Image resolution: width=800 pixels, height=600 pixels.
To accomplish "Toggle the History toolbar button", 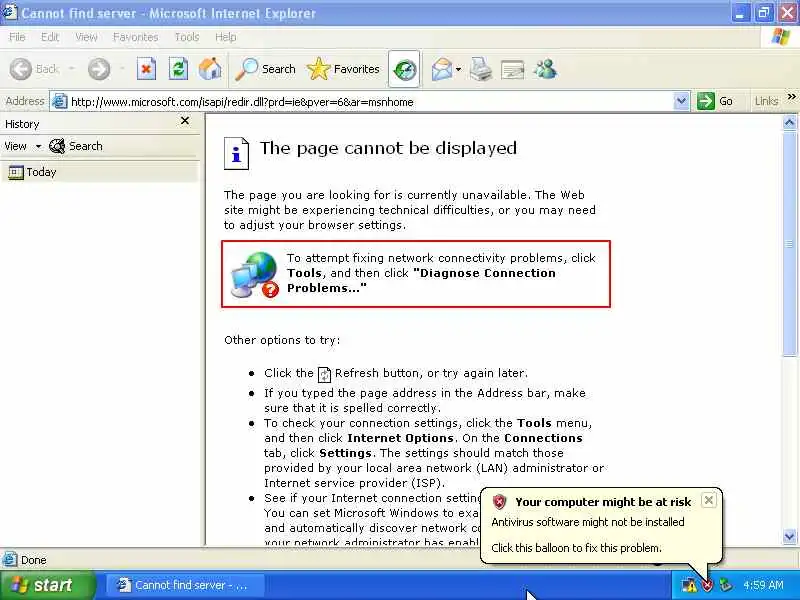I will 404,69.
